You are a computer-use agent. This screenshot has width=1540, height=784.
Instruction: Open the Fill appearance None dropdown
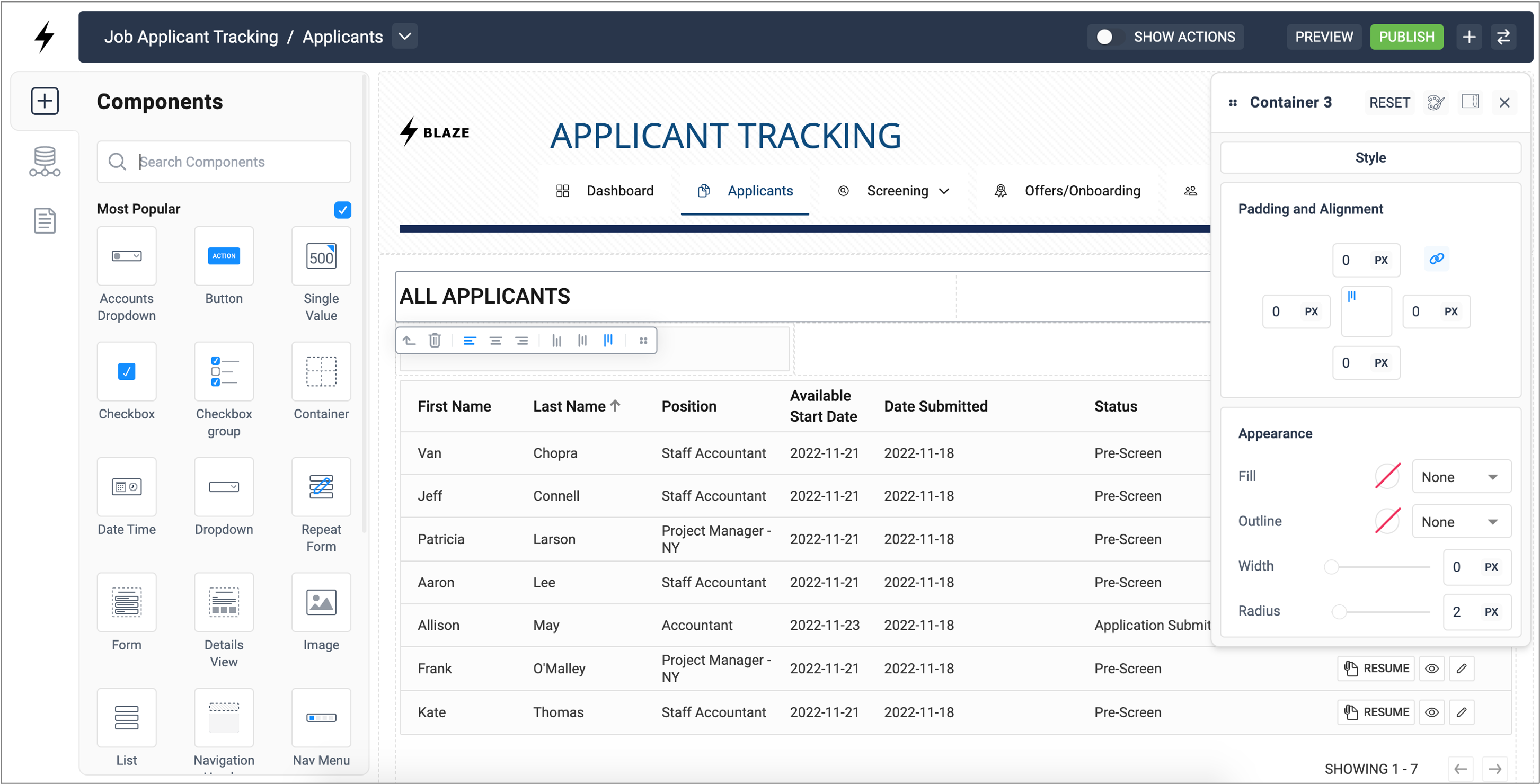[1461, 476]
